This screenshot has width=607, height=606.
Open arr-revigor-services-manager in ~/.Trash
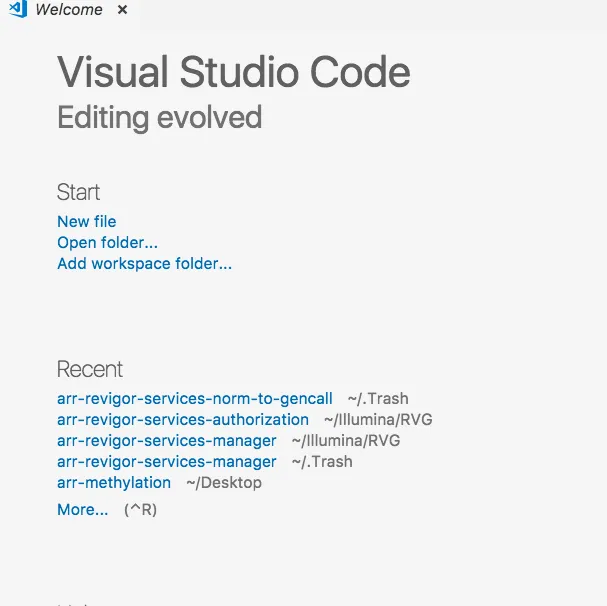click(x=166, y=462)
